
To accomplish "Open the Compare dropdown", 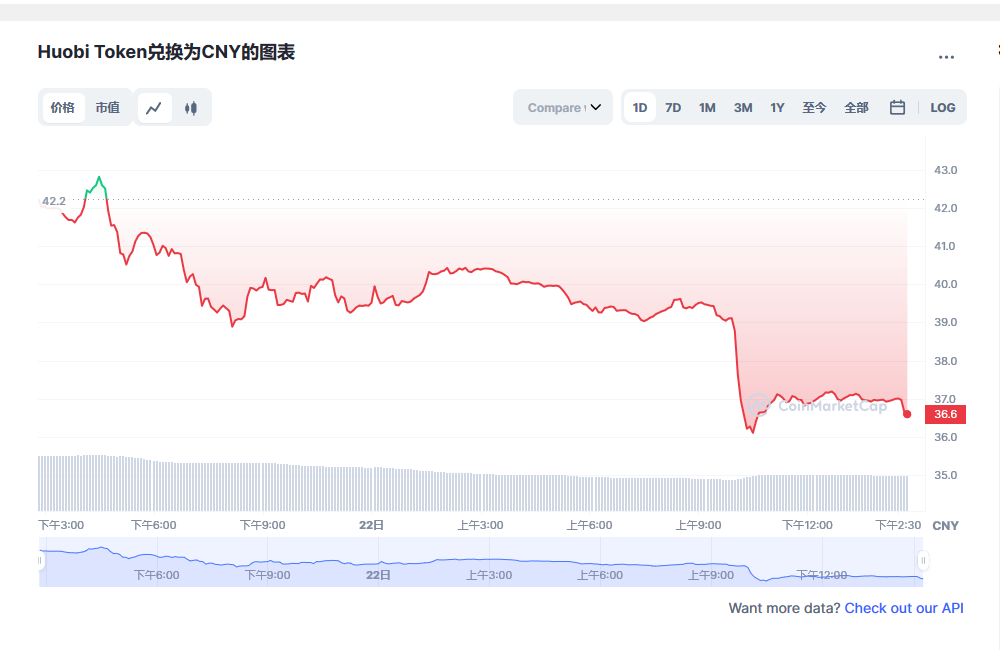I will pyautogui.click(x=563, y=107).
